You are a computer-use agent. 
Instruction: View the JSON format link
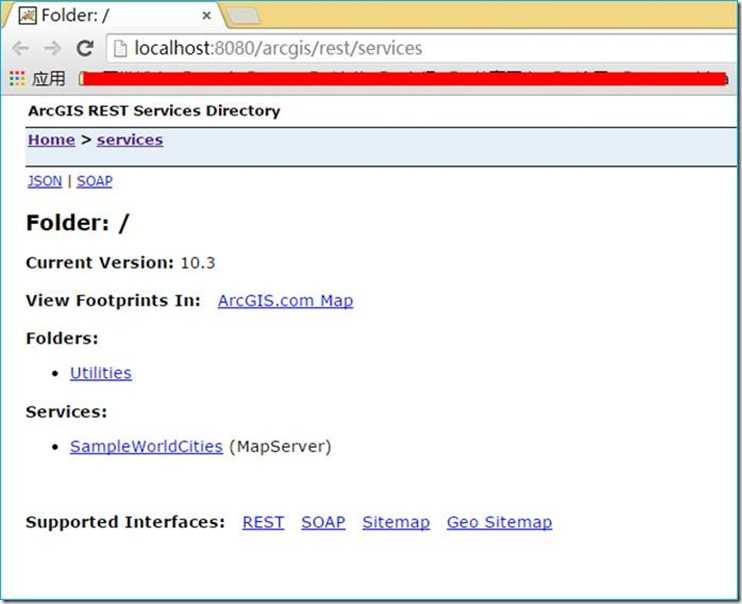pos(45,181)
